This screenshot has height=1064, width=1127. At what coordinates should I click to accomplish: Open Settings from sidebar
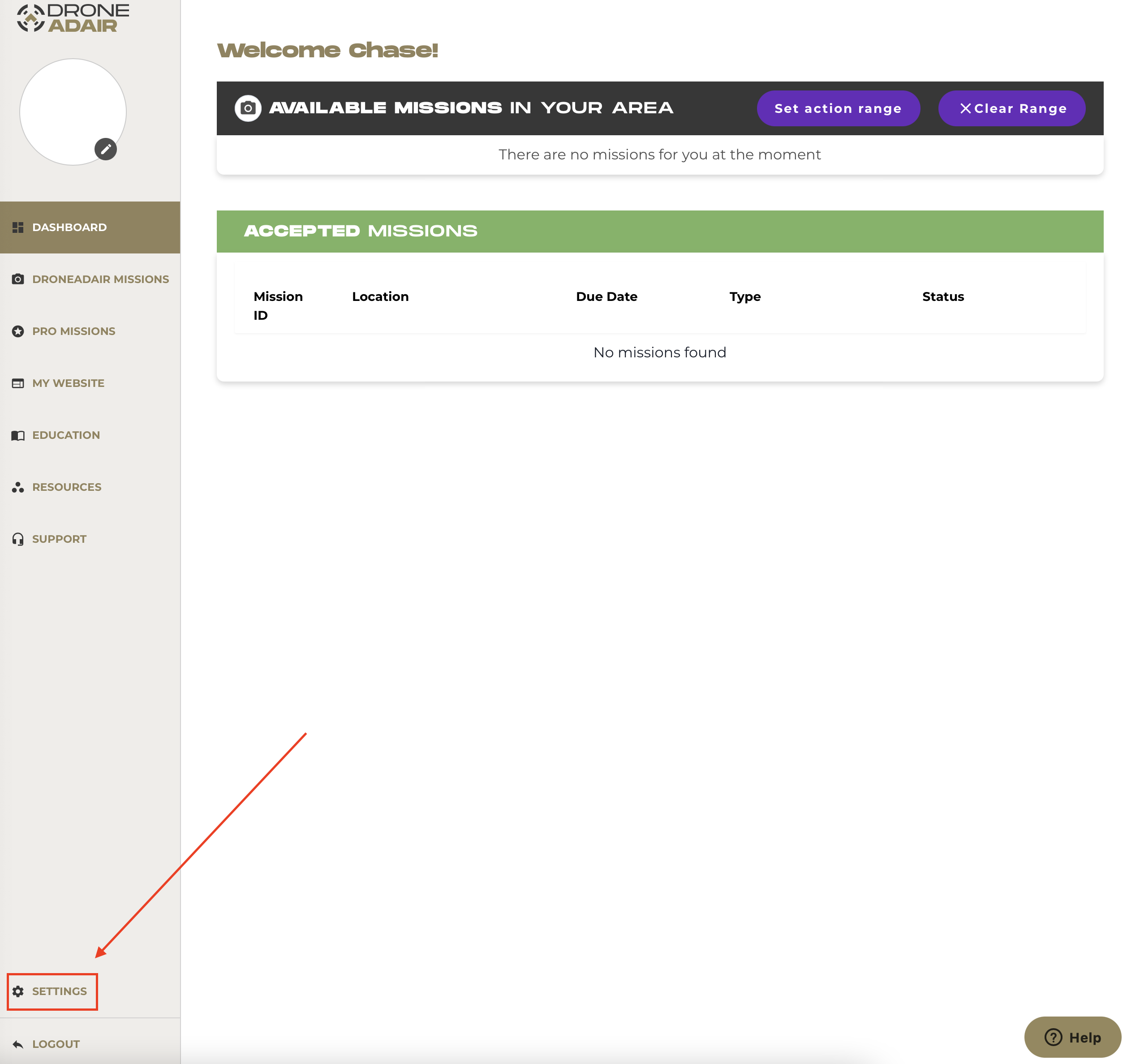60,991
